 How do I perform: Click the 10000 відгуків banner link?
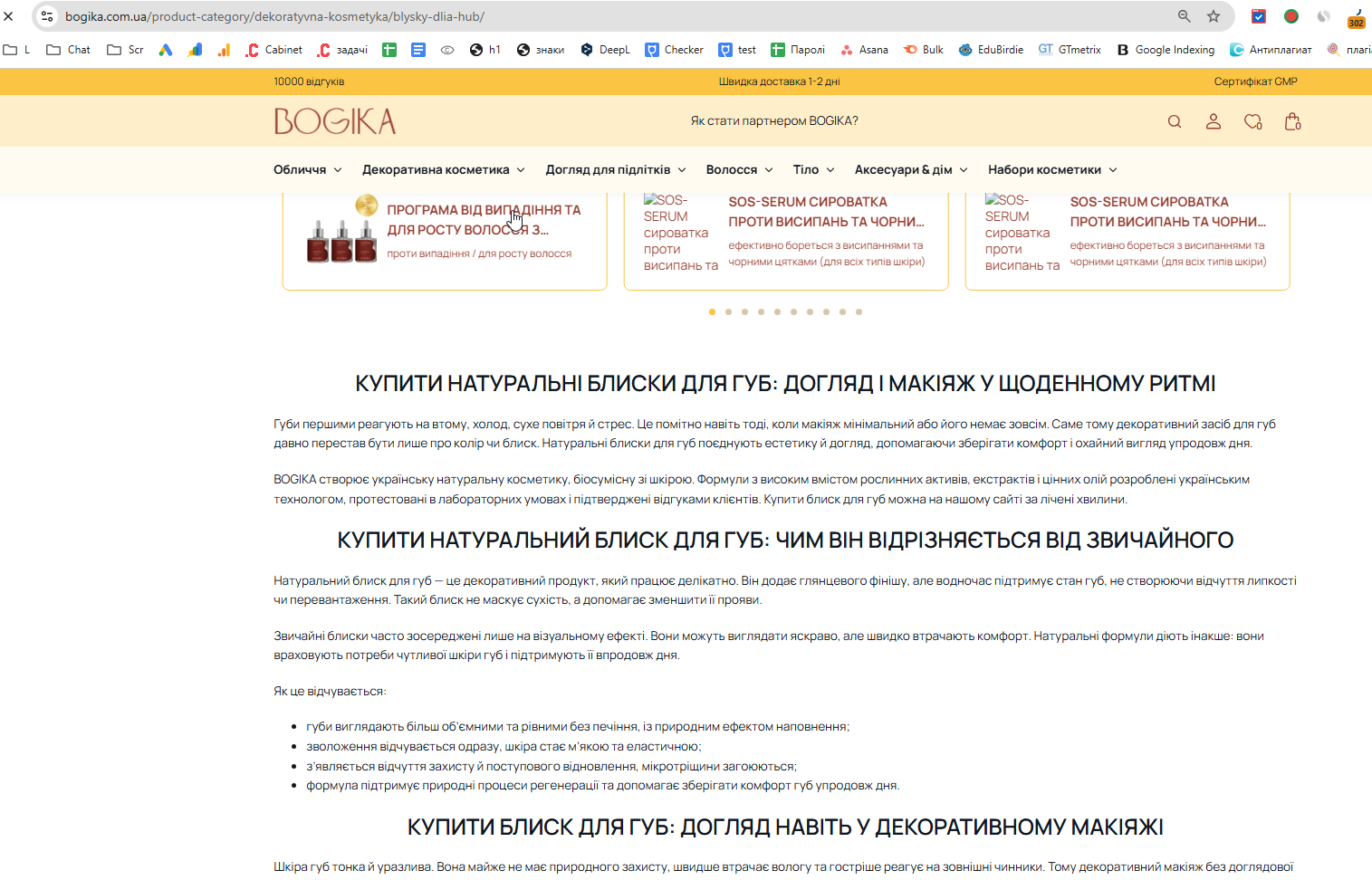309,81
